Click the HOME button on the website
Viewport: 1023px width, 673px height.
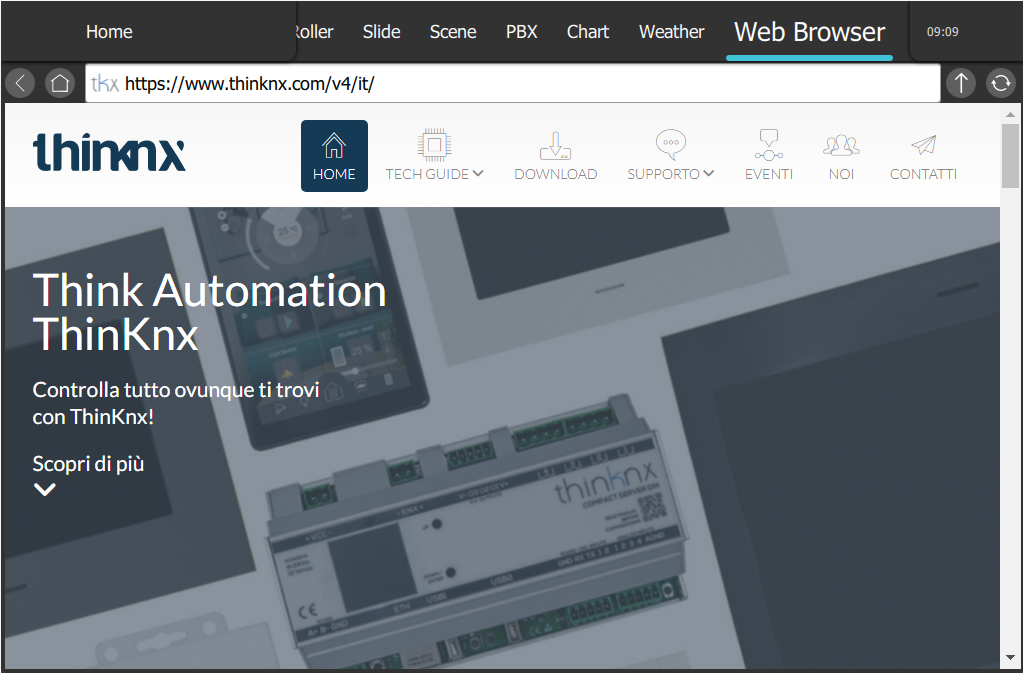334,156
